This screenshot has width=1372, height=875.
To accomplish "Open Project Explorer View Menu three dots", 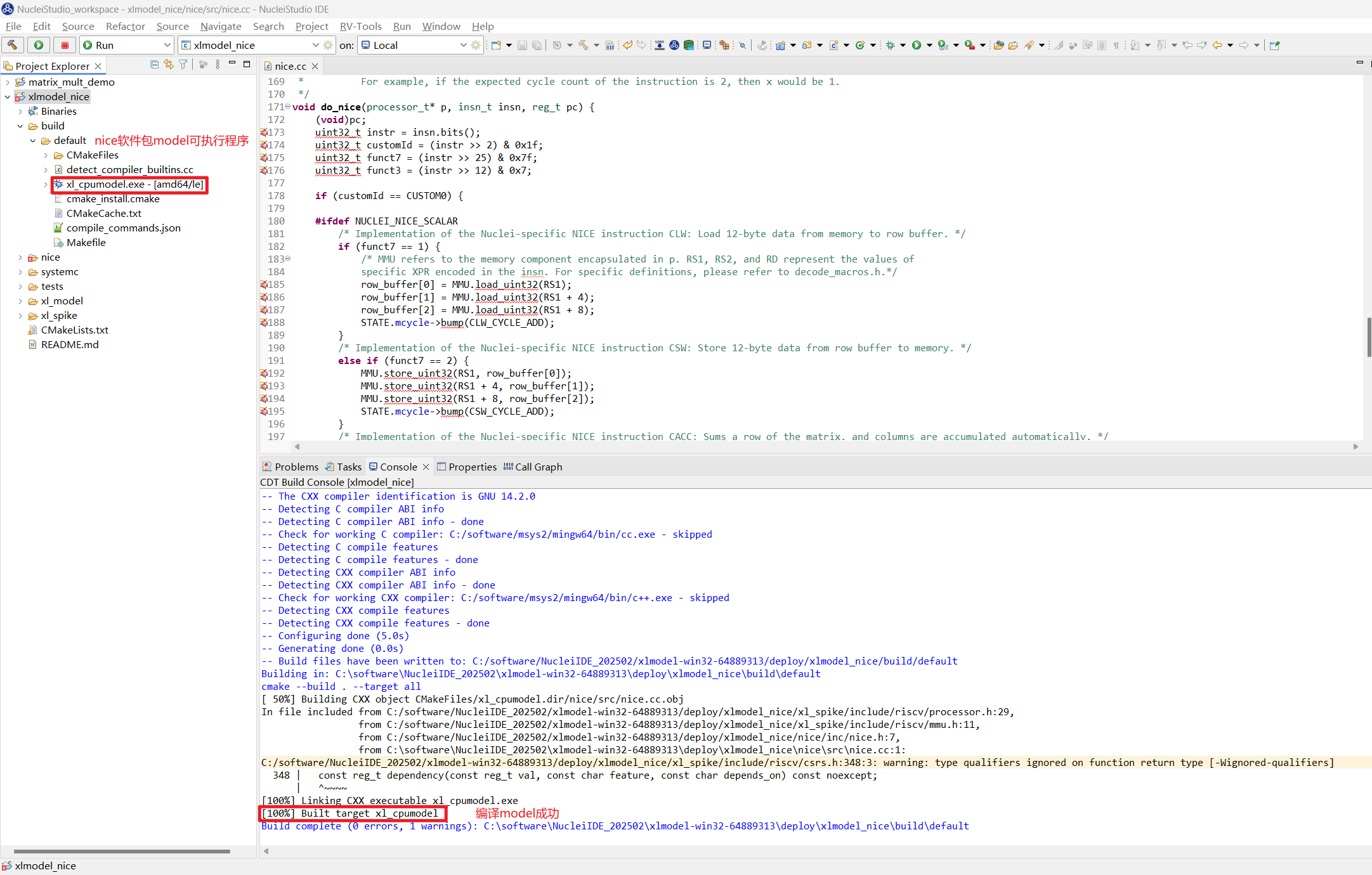I will coord(218,65).
